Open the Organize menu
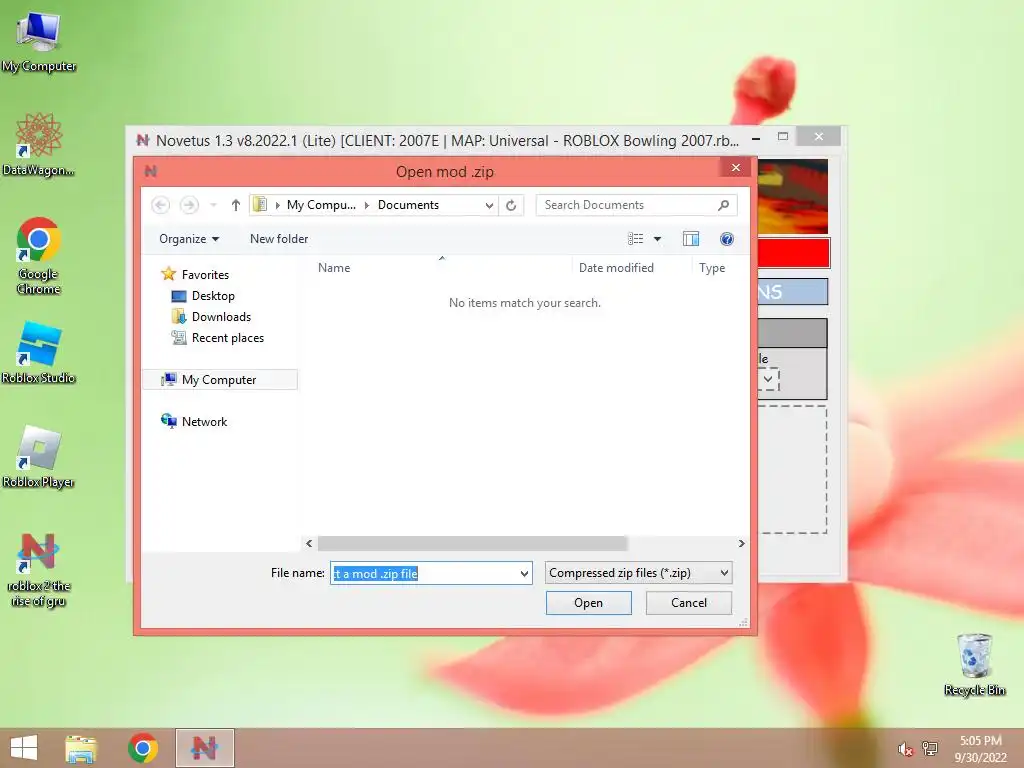 189,239
